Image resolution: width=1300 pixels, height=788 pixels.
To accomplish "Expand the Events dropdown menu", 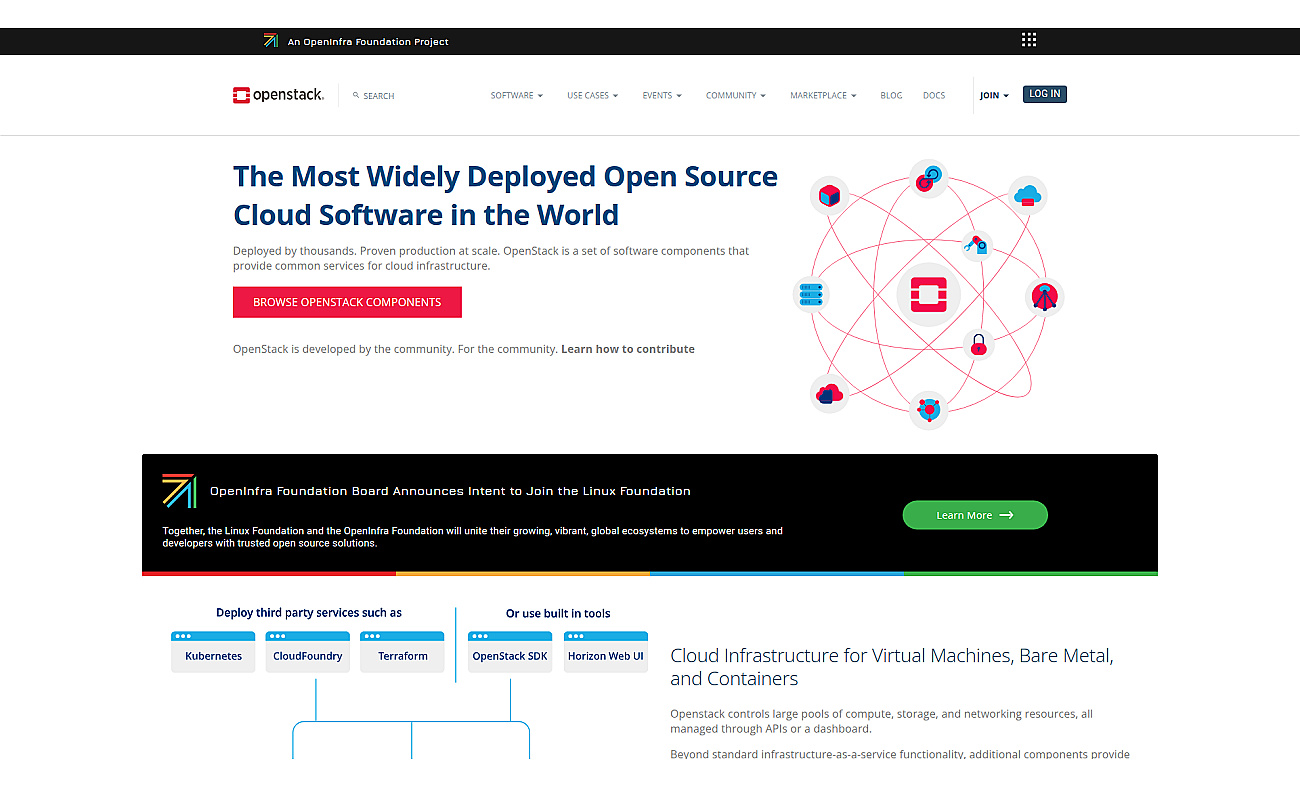I will pos(662,96).
